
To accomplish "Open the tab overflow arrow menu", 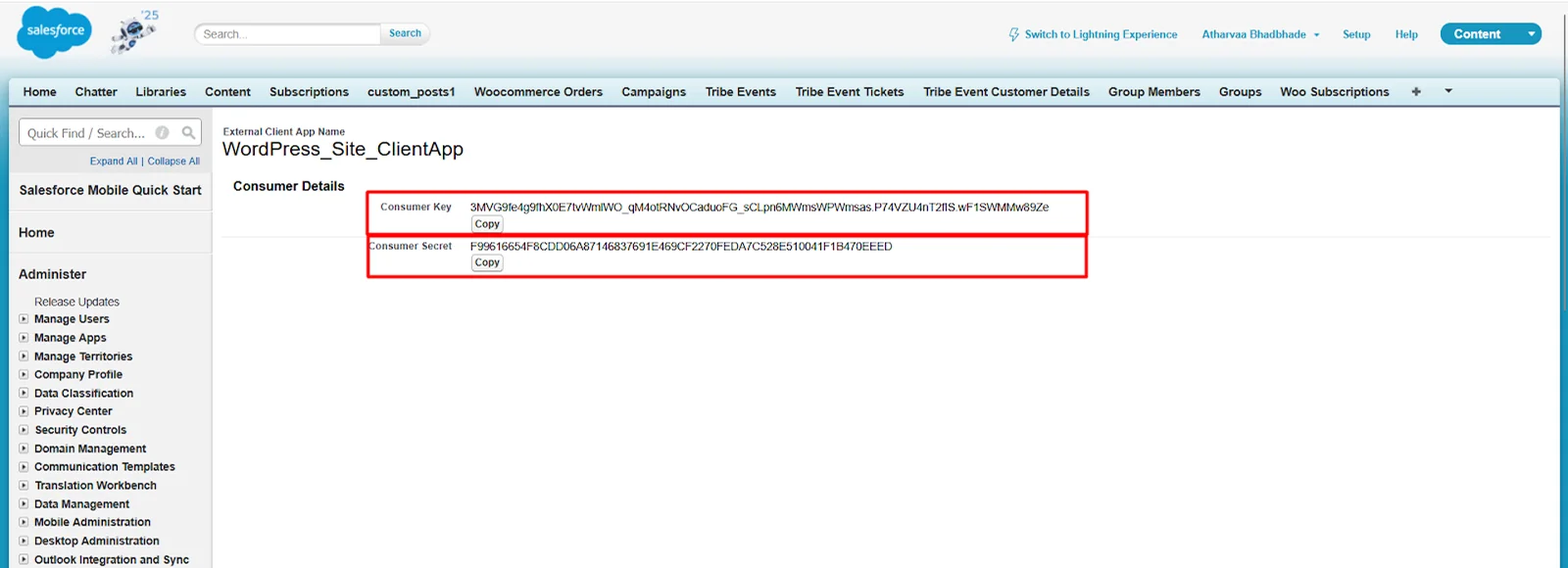I will pos(1448,91).
